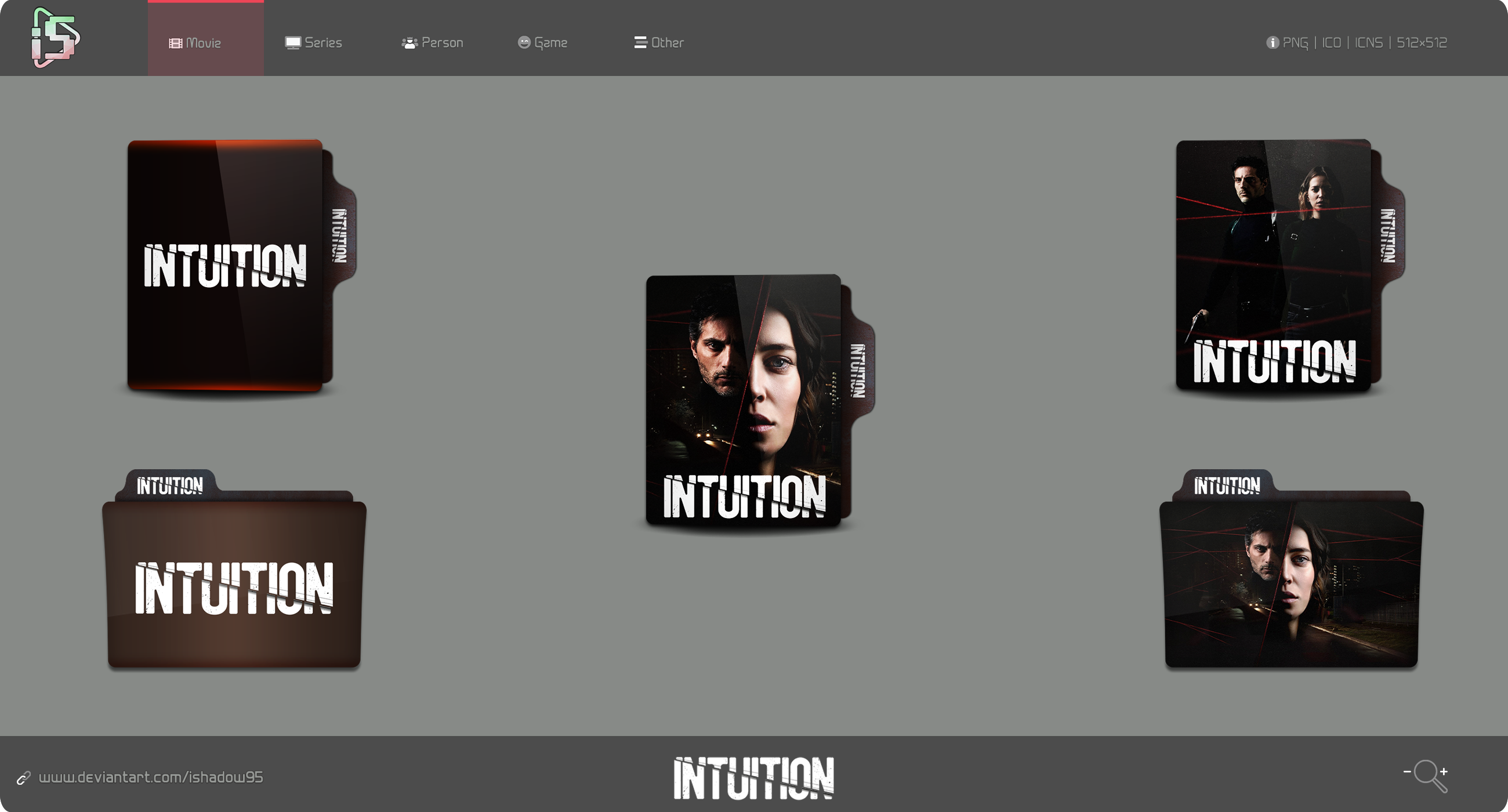The height and width of the screenshot is (812, 1508).
Task: Select the Person tab
Action: [x=433, y=43]
